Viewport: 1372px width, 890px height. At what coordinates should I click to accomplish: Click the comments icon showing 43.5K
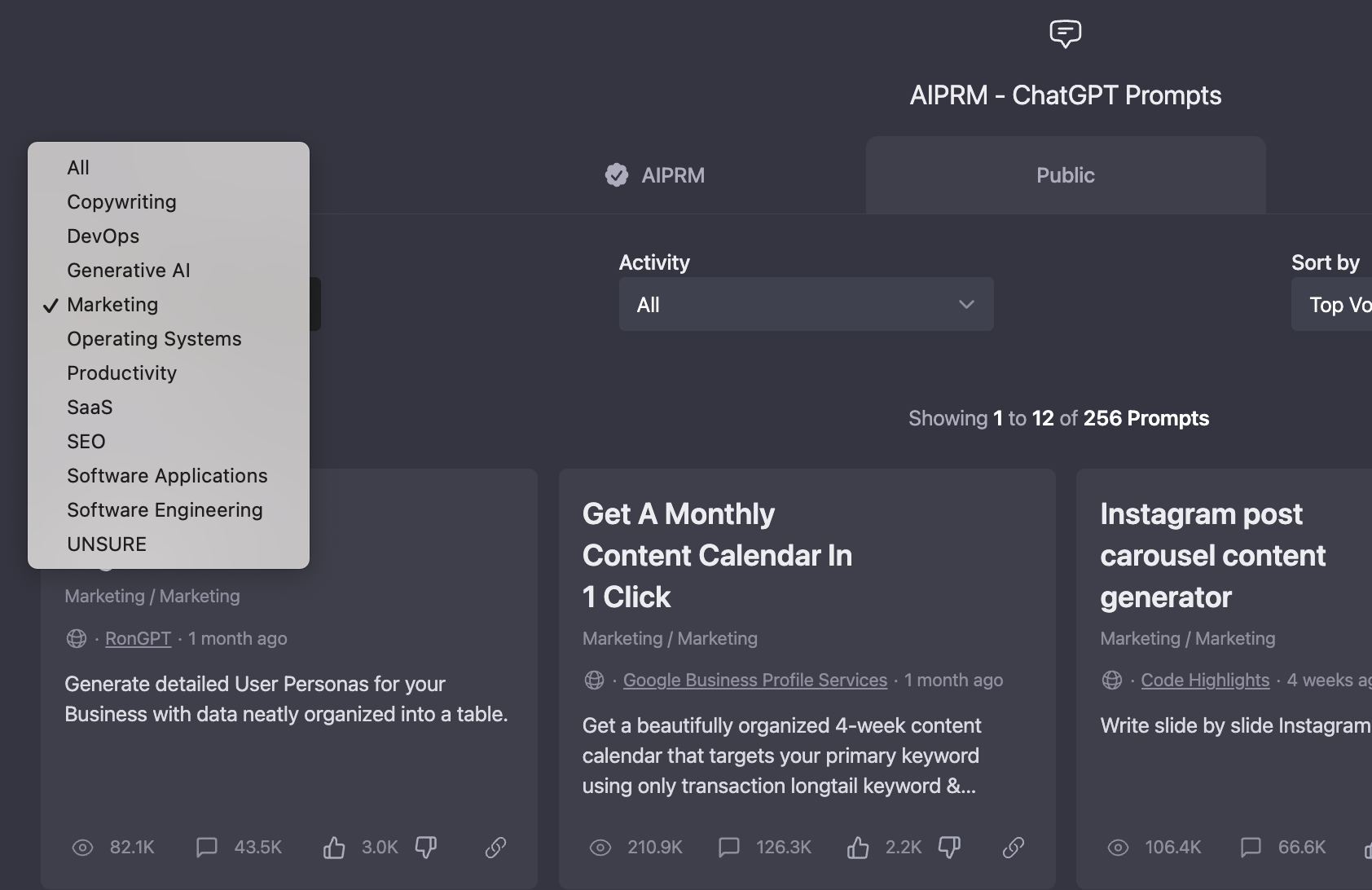[x=207, y=848]
